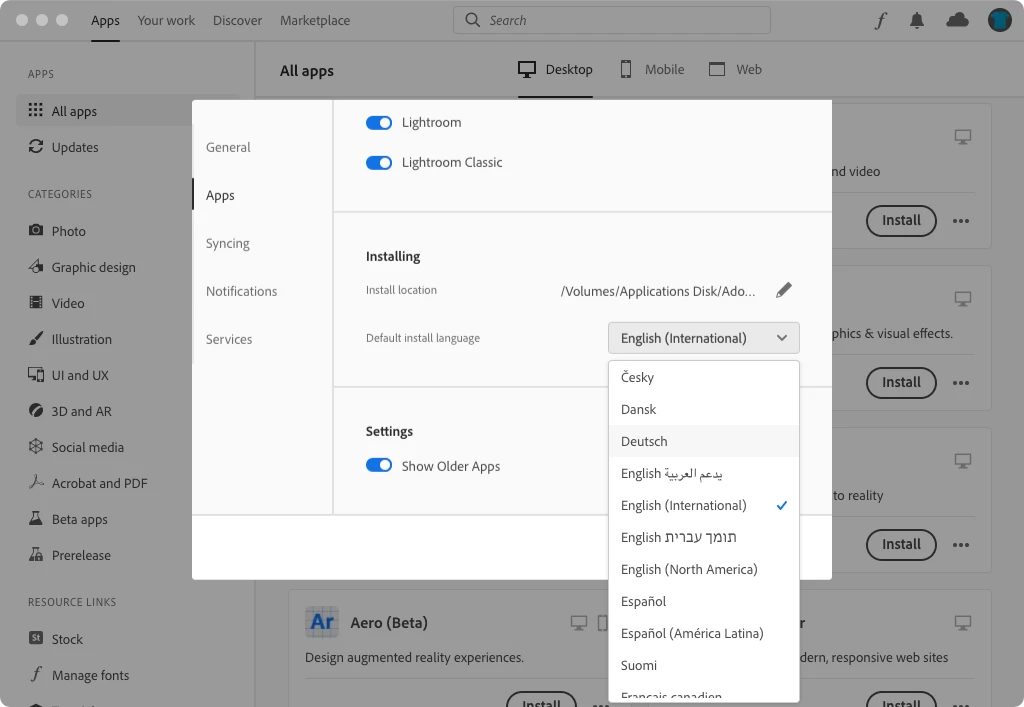The image size is (1024, 707).
Task: Select All apps grid icon in sidebar
Action: (x=36, y=110)
